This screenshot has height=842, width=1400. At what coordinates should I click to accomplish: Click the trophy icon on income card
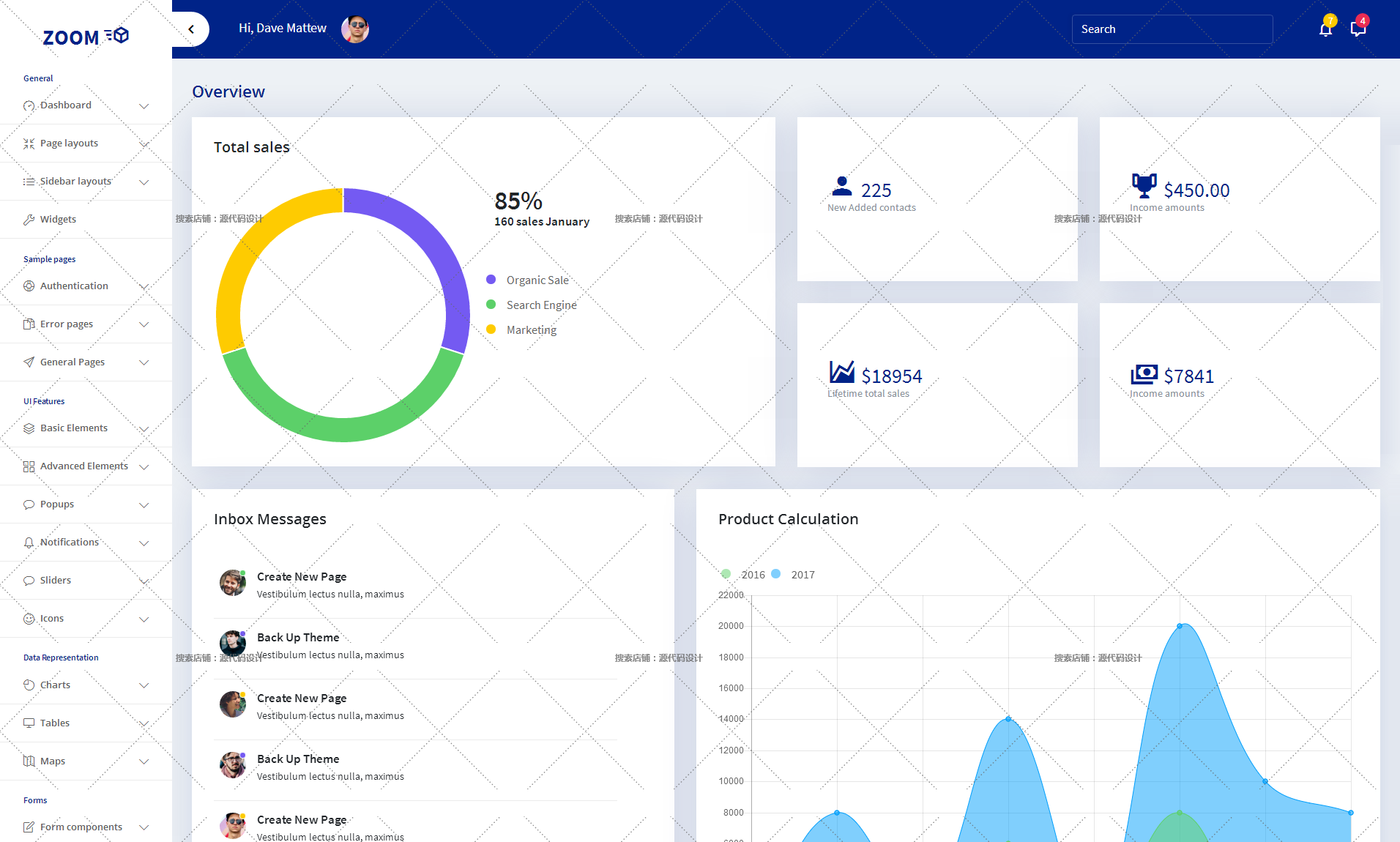(x=1144, y=186)
